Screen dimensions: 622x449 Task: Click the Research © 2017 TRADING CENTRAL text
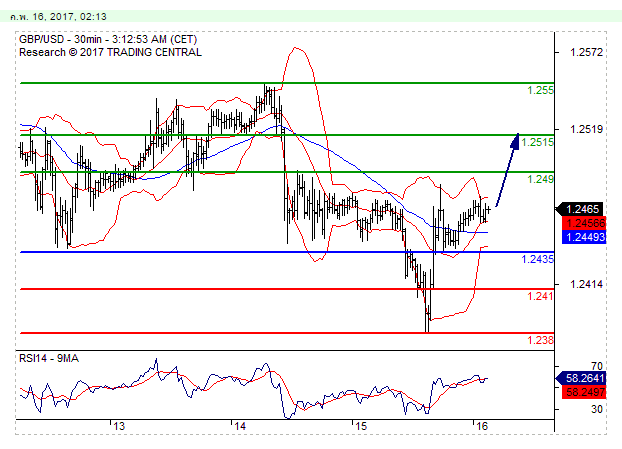(110, 52)
